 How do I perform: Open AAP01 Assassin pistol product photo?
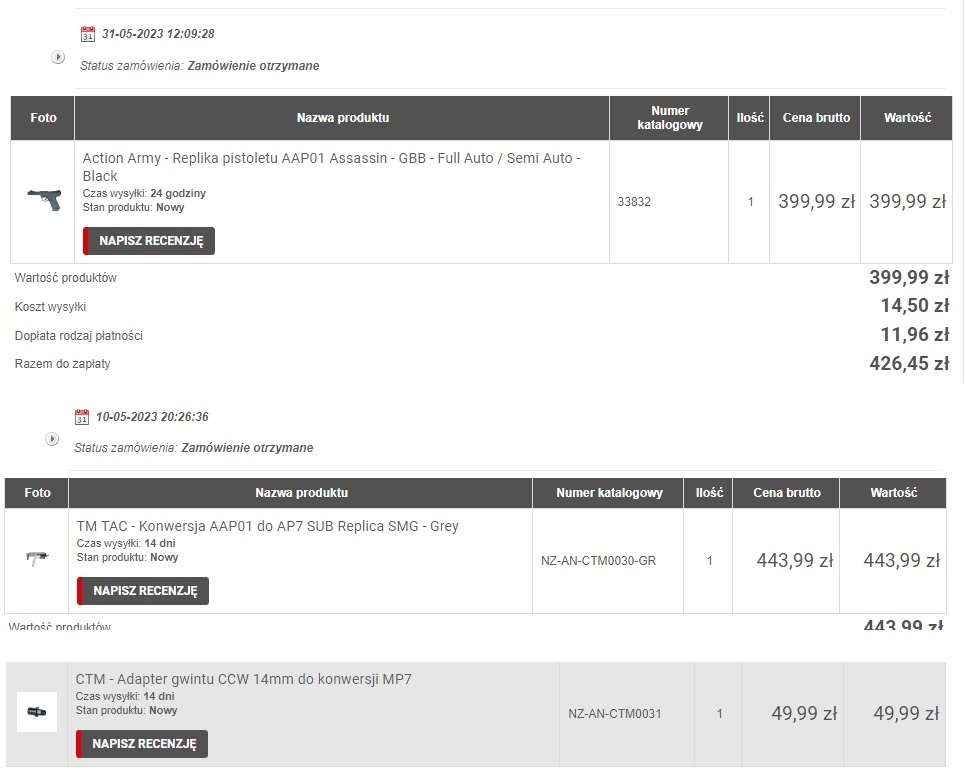point(44,199)
